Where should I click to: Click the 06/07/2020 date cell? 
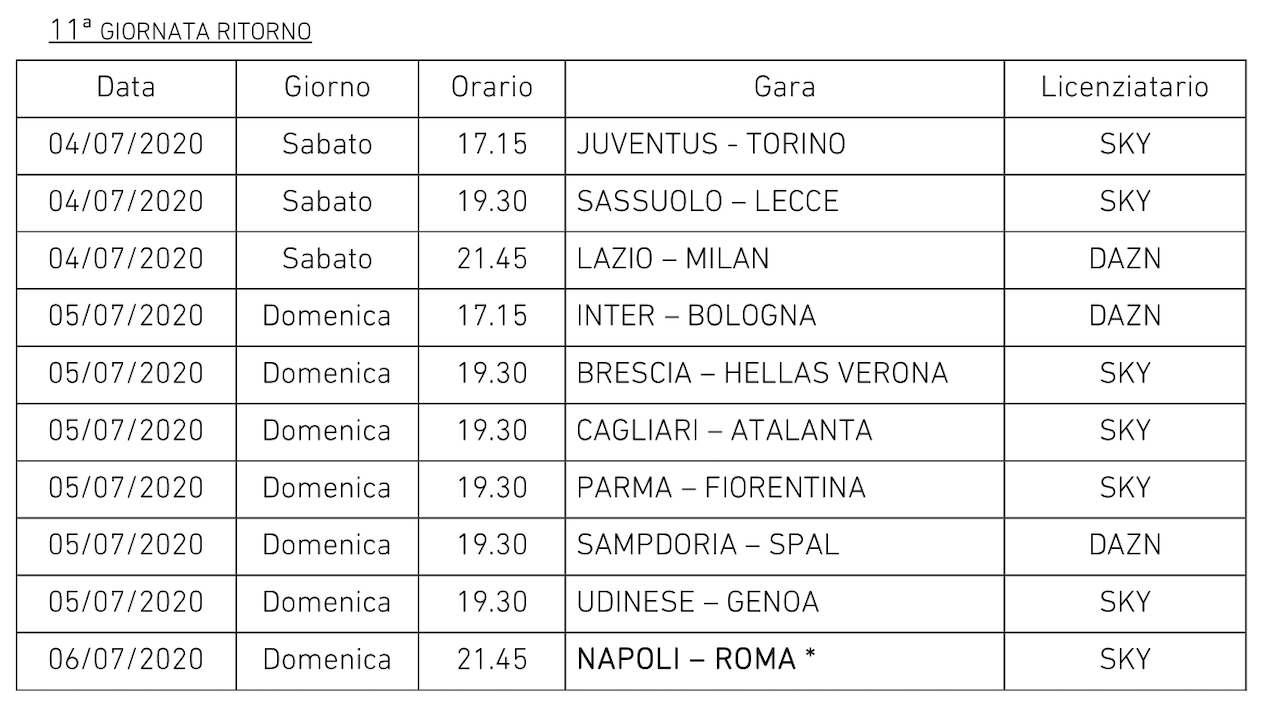click(x=126, y=660)
